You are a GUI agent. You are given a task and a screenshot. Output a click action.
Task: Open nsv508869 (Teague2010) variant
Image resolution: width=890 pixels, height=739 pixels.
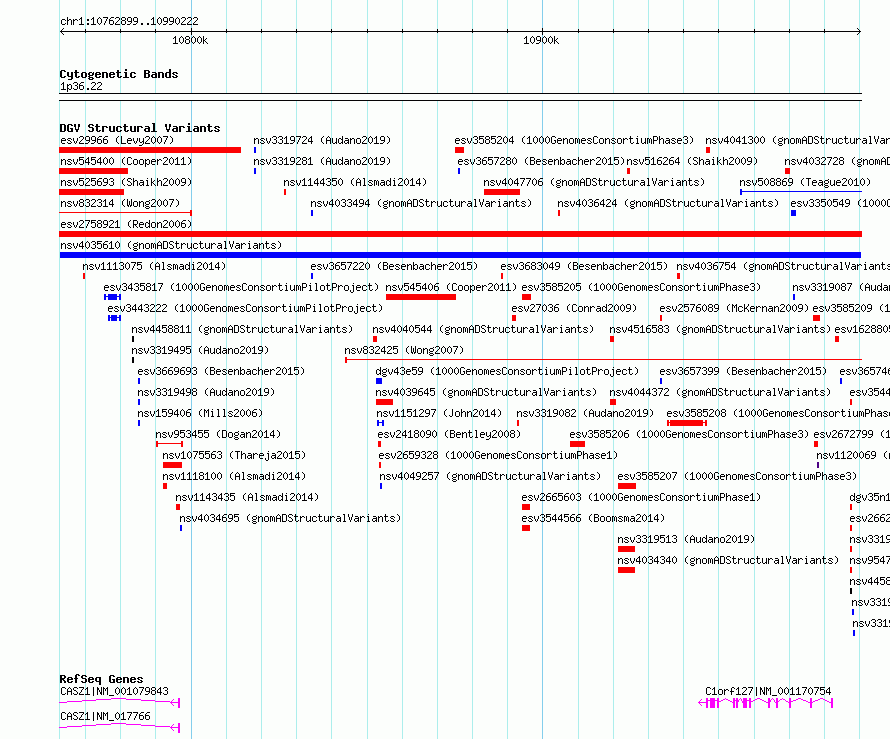pyautogui.click(x=805, y=182)
